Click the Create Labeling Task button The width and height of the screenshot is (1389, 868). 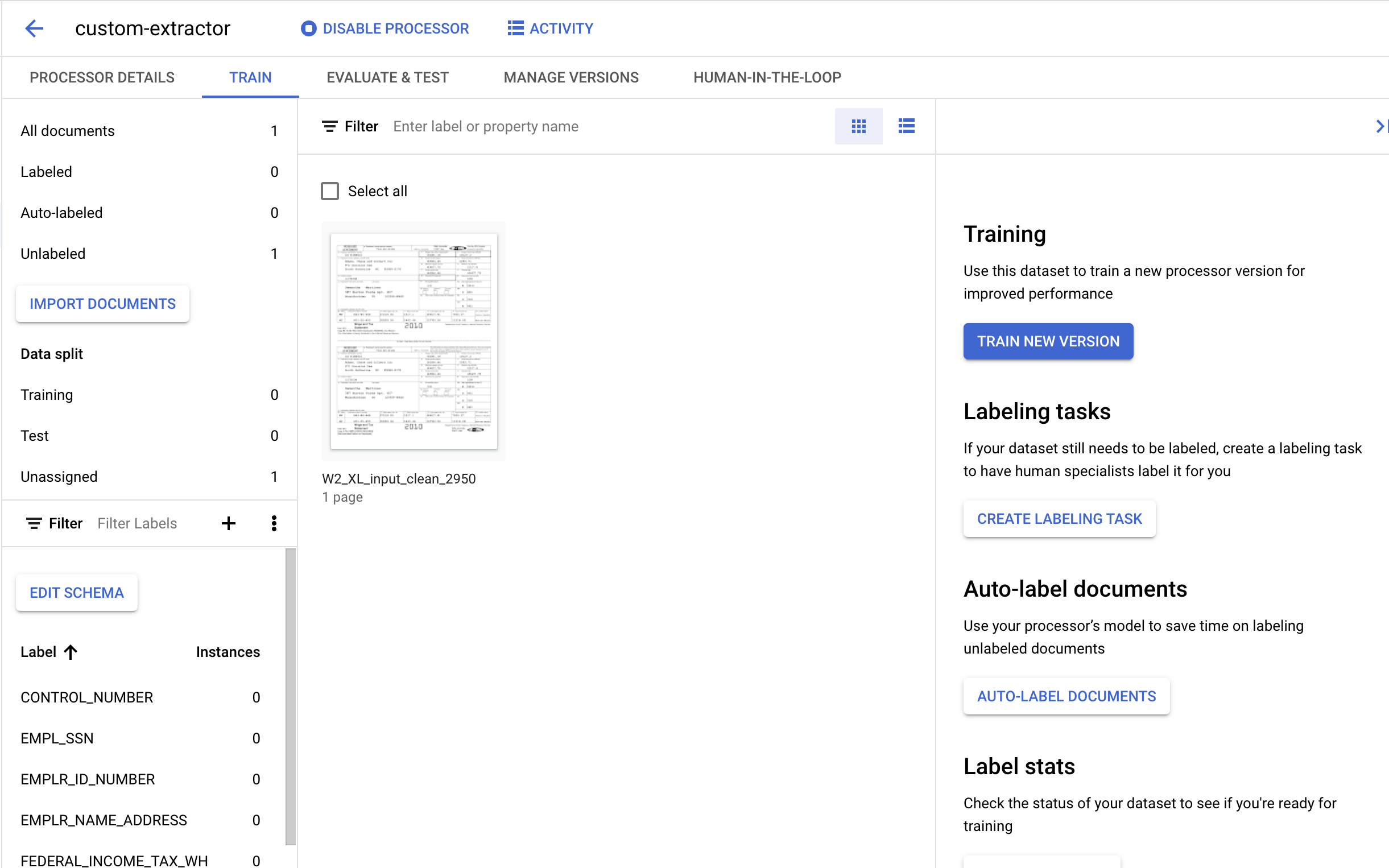1059,518
